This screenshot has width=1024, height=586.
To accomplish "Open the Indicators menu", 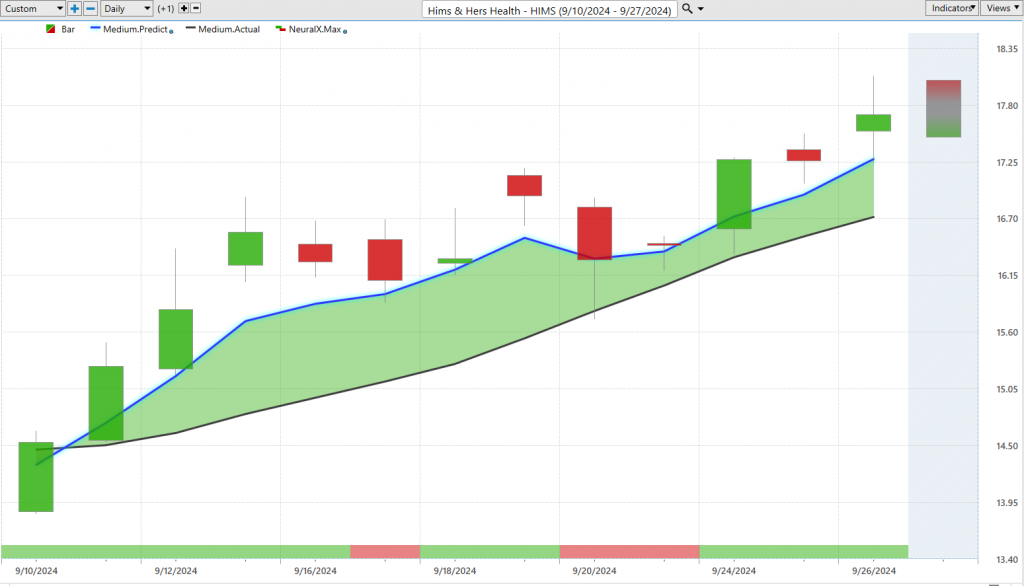I will 952,8.
